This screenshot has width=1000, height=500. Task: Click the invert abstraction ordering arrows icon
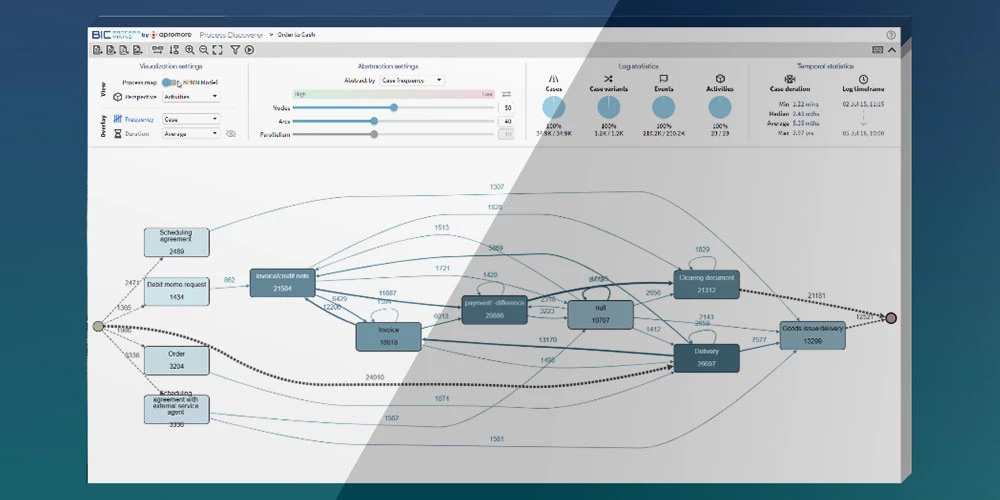pos(506,94)
